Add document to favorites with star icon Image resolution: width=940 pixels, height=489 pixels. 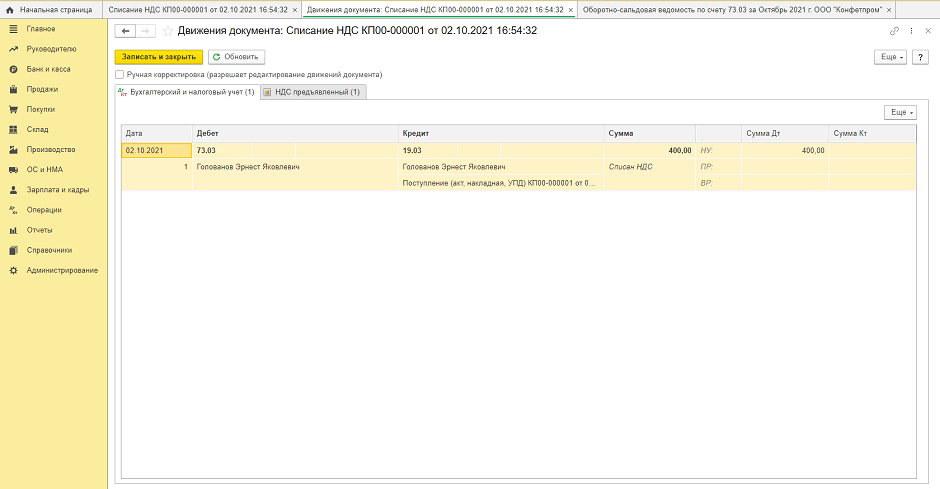pos(168,31)
